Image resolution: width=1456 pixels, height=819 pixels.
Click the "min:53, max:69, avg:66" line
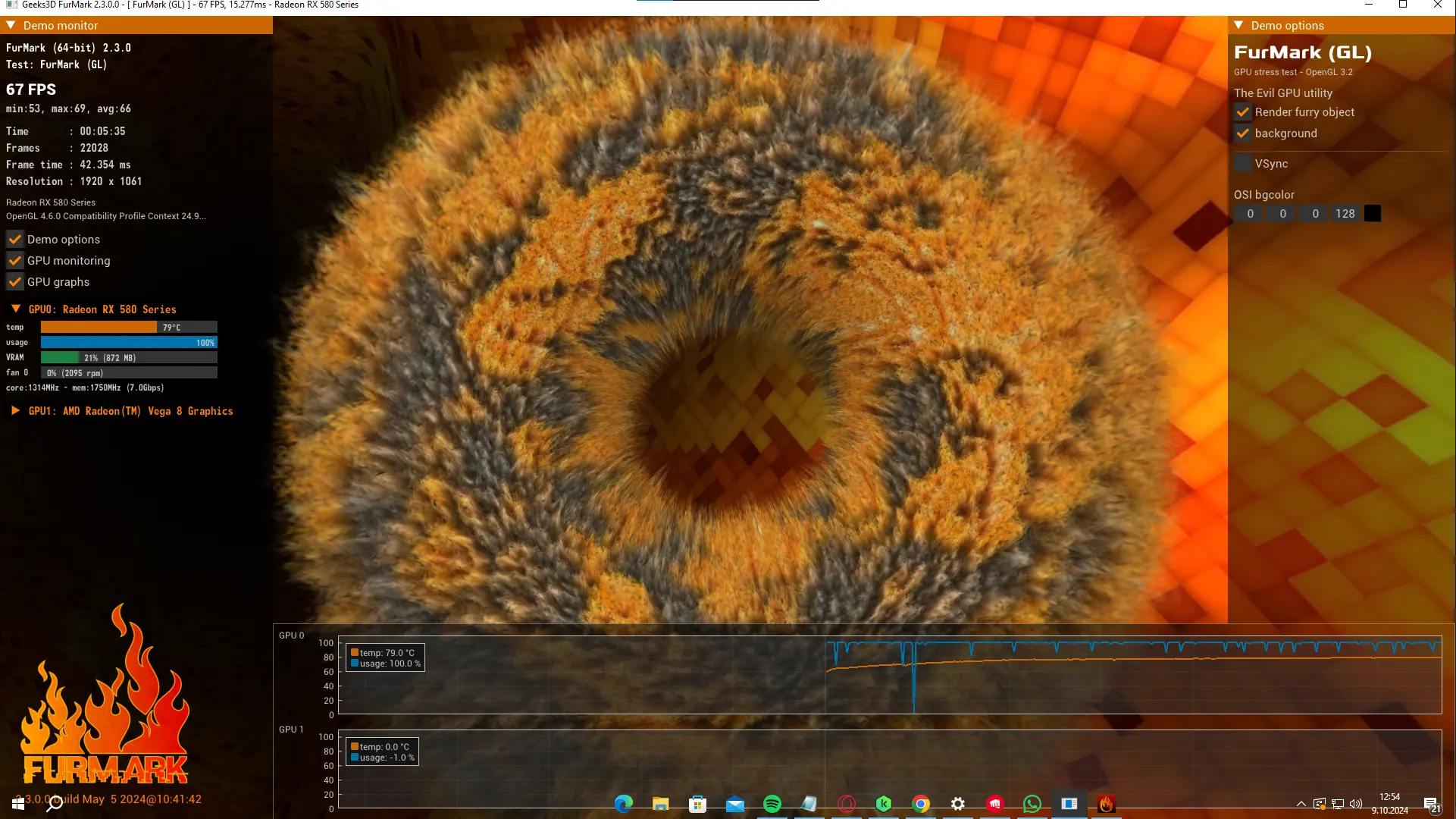(68, 109)
